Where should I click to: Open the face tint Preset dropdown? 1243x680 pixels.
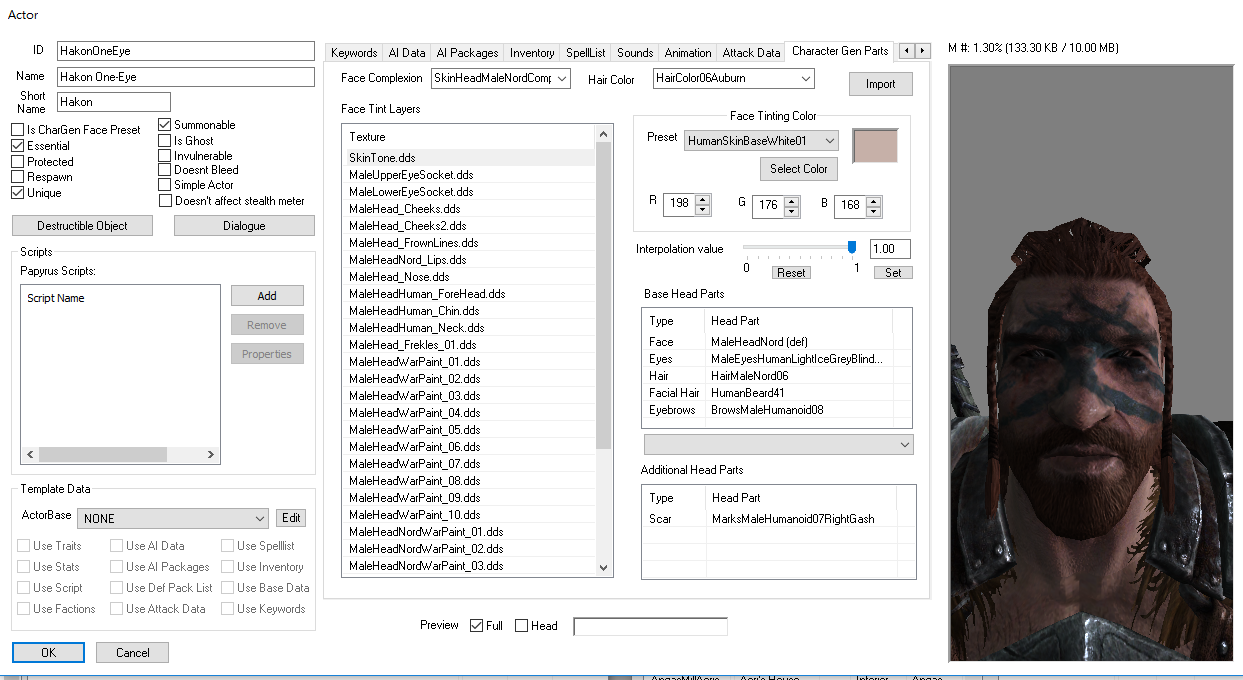(761, 142)
